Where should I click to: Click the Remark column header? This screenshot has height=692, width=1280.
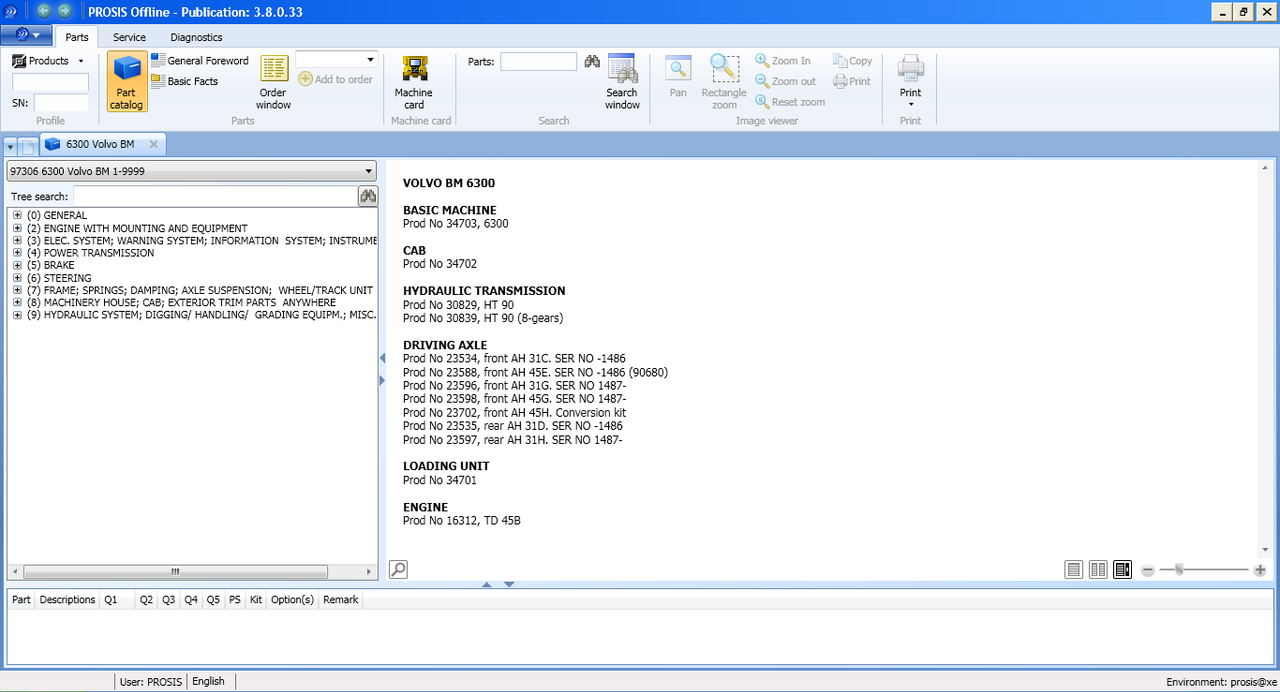340,600
